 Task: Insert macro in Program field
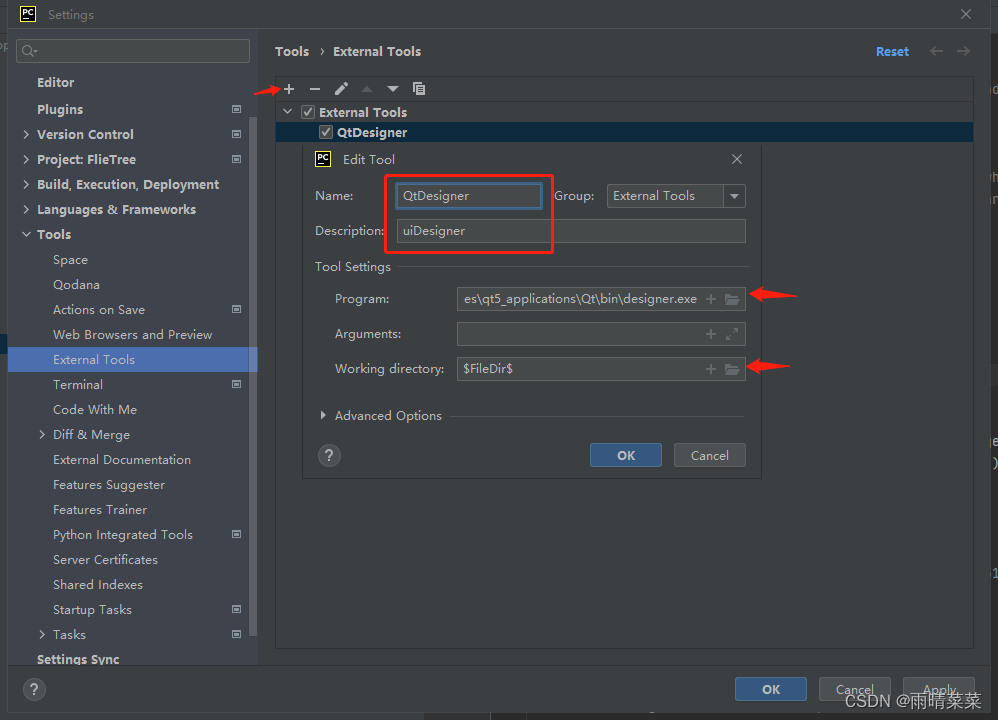711,299
